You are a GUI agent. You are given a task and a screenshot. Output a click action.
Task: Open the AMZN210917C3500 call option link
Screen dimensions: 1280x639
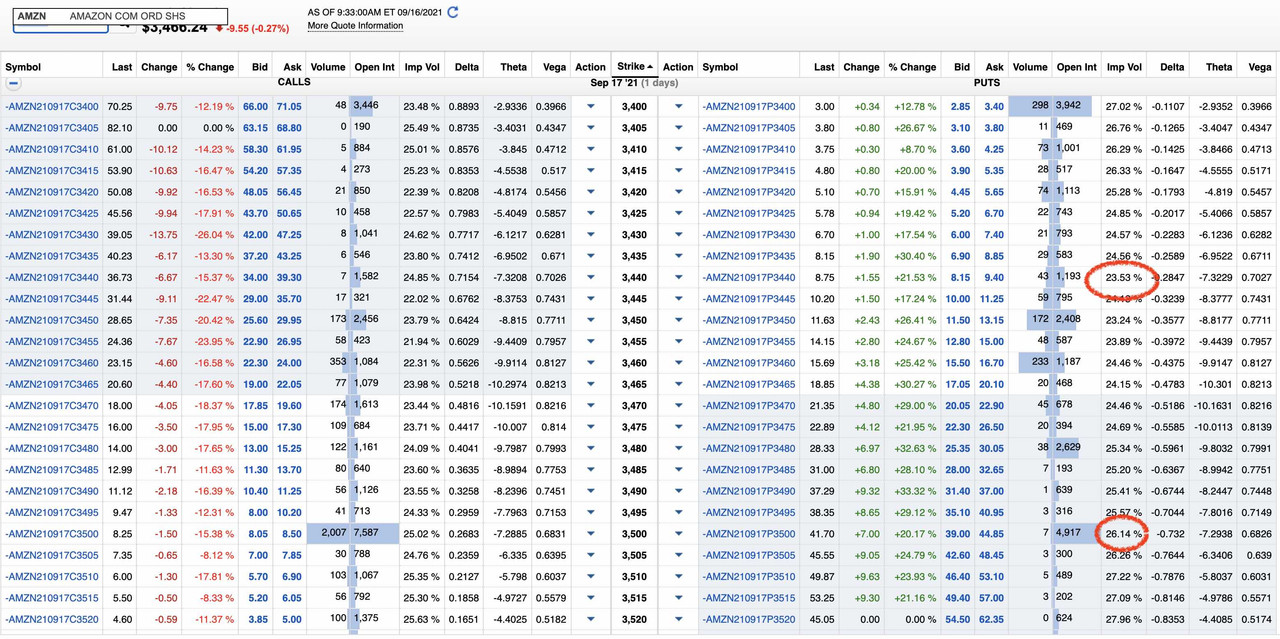[52, 534]
